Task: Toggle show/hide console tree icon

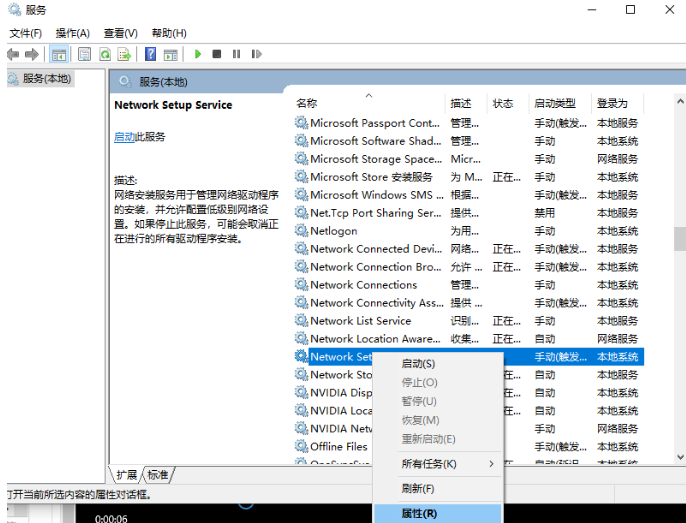Action: click(x=59, y=54)
